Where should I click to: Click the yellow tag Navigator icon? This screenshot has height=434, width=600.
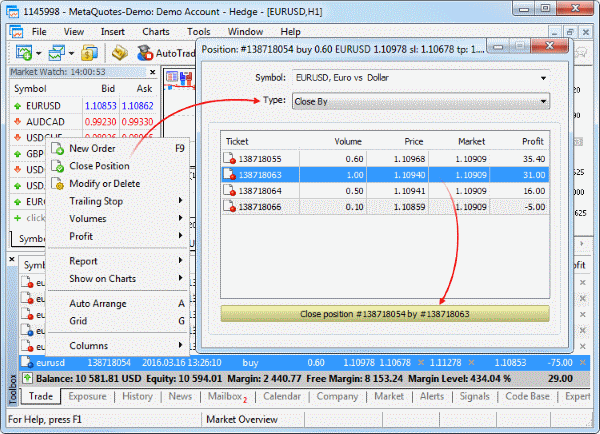120,53
